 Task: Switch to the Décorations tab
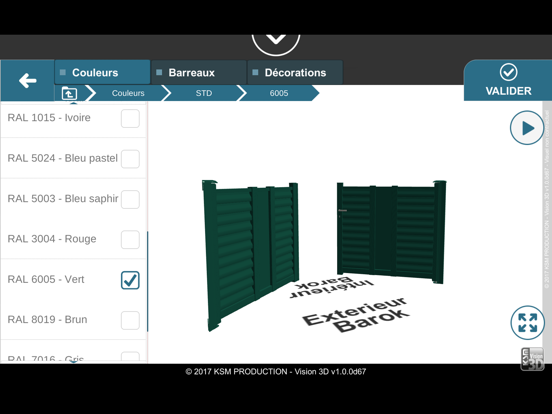click(295, 73)
